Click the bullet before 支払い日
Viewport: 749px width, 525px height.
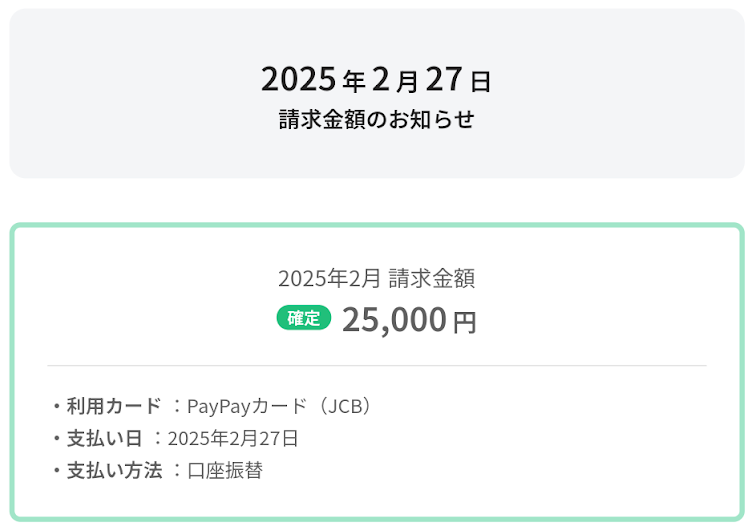[57, 439]
